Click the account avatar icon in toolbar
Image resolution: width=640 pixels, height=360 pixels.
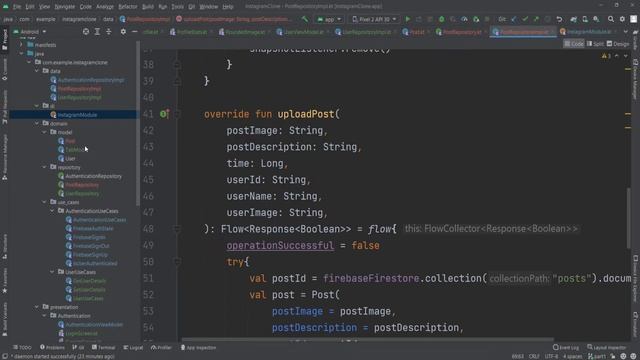633,19
